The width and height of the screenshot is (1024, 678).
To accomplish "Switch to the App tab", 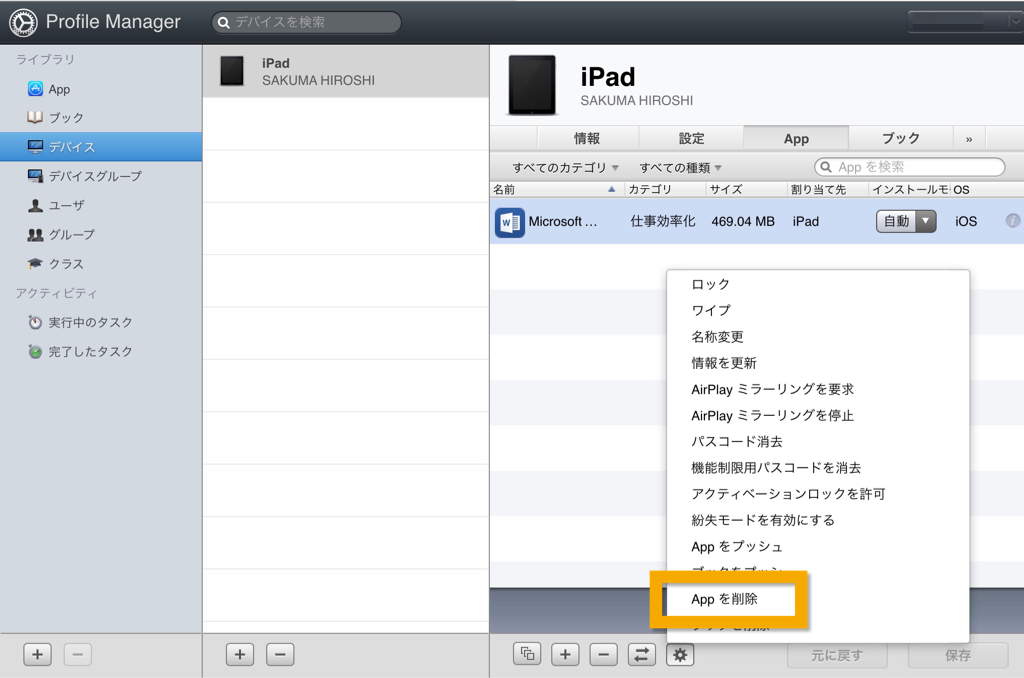I will coord(796,138).
